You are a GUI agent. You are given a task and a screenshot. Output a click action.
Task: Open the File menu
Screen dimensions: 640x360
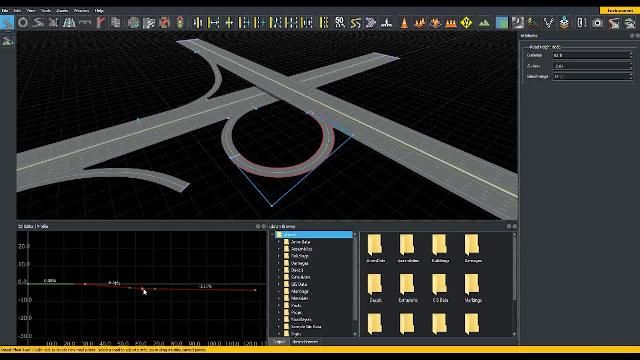[5, 11]
